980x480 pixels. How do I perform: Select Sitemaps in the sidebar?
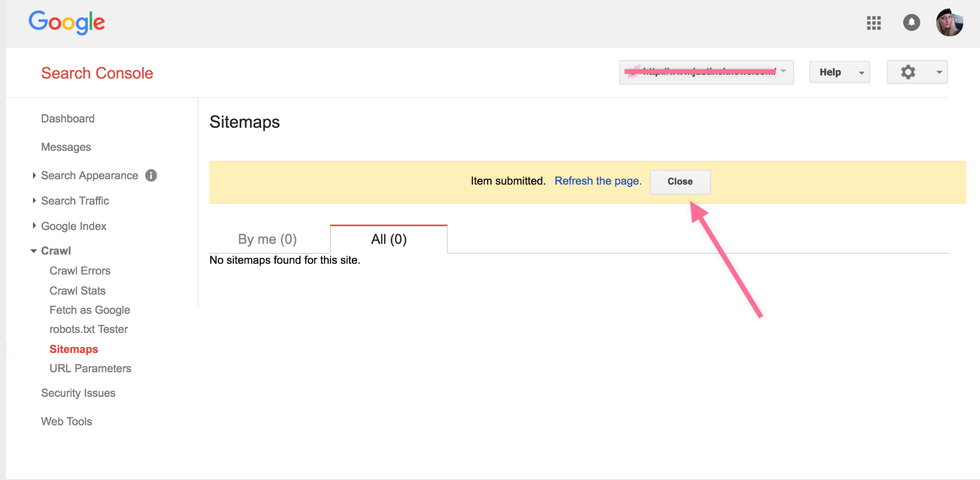point(74,349)
